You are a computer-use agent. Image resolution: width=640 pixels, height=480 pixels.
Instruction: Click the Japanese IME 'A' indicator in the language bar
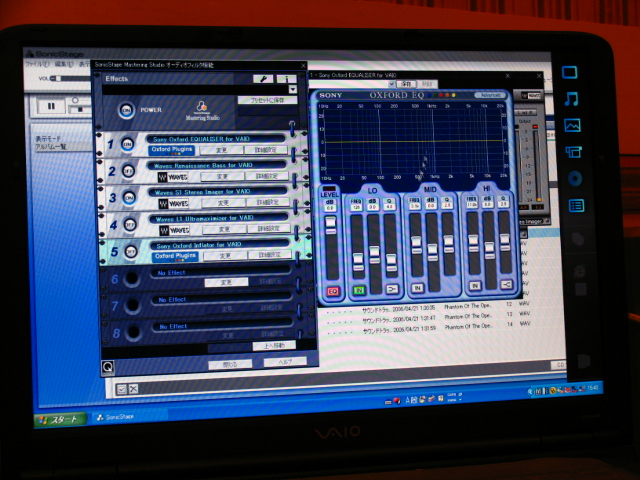click(408, 401)
